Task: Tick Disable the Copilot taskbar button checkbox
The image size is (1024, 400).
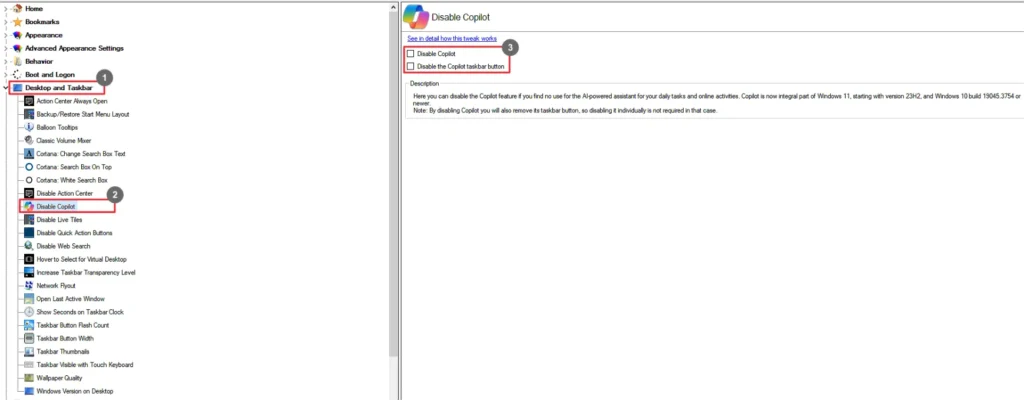Action: point(411,66)
